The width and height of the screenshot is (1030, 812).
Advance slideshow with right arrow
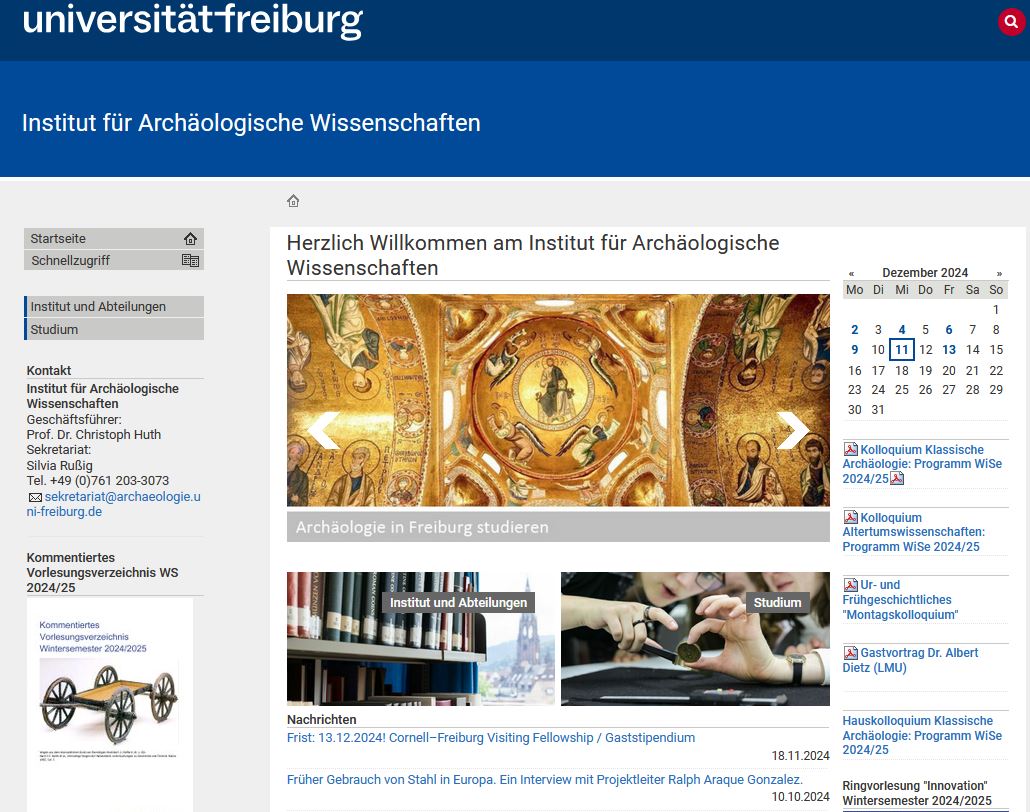click(793, 430)
